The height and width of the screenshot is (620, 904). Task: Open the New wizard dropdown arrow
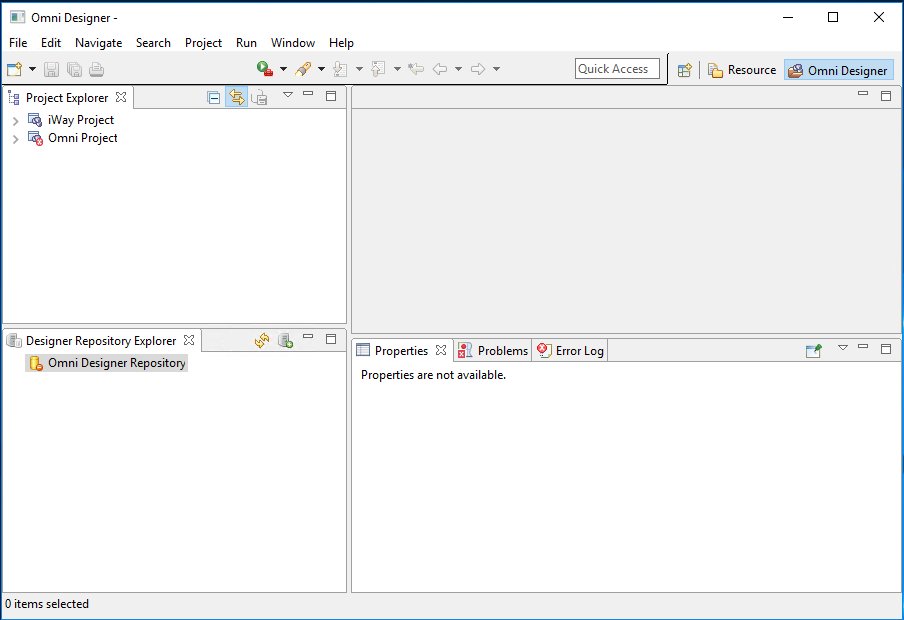pos(32,69)
